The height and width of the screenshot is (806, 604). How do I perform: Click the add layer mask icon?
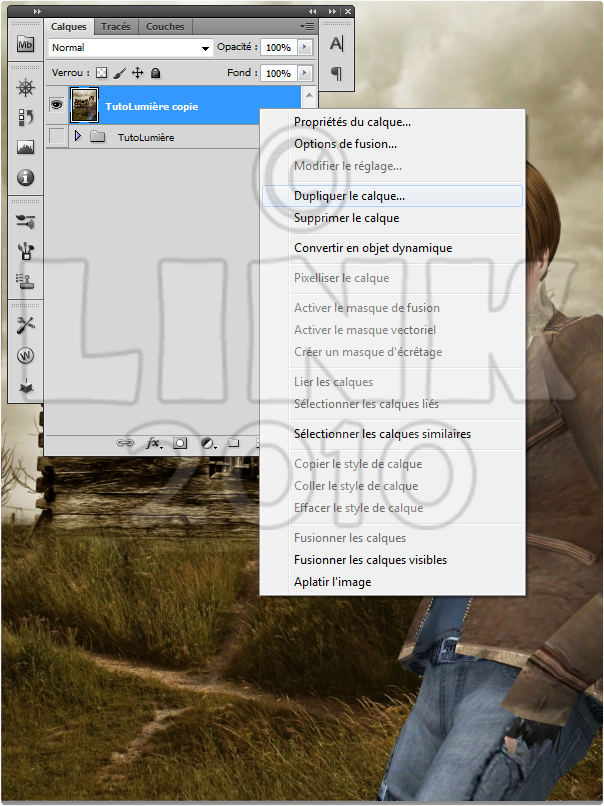pyautogui.click(x=181, y=442)
